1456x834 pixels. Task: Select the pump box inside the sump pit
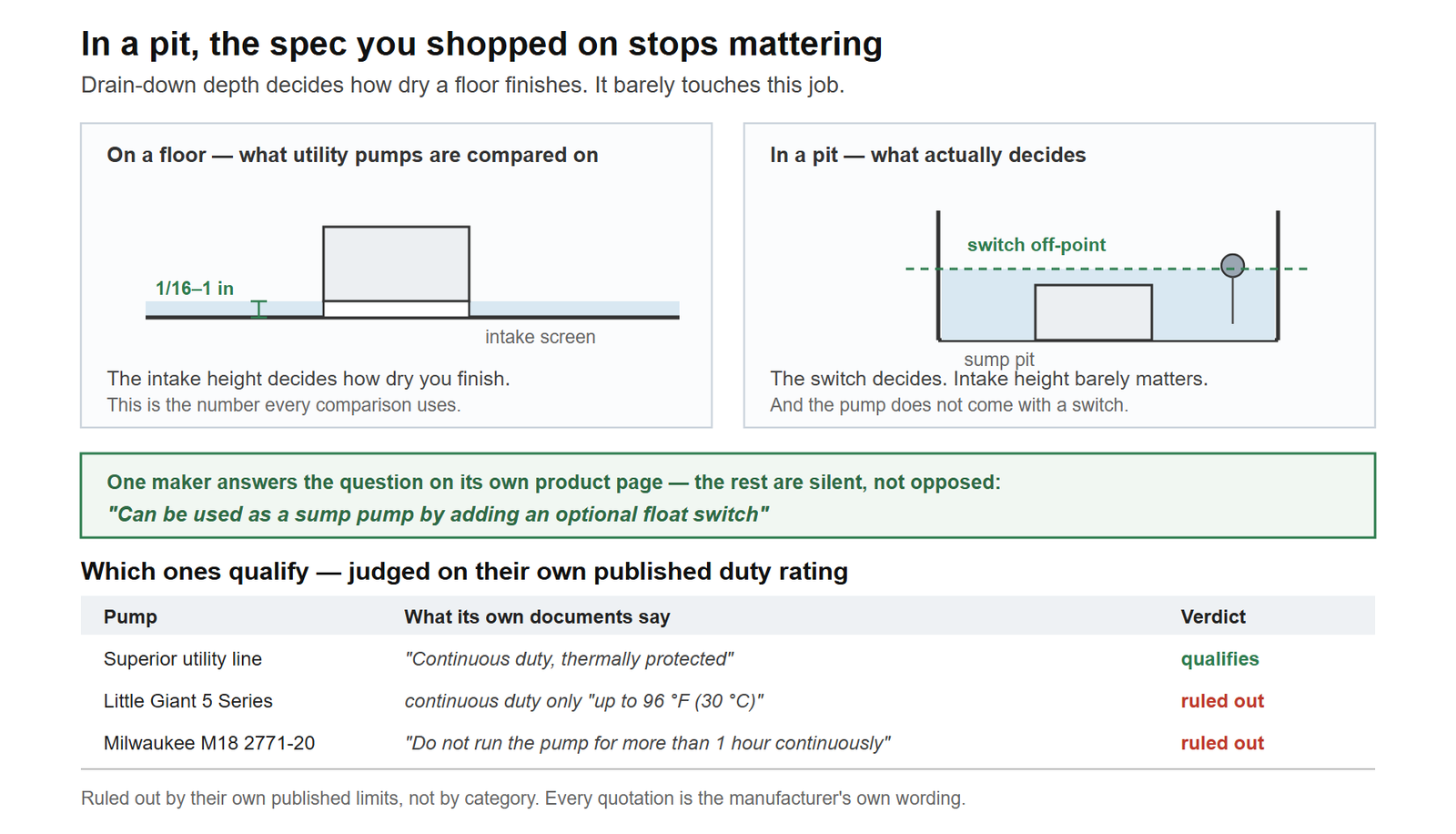click(1093, 312)
